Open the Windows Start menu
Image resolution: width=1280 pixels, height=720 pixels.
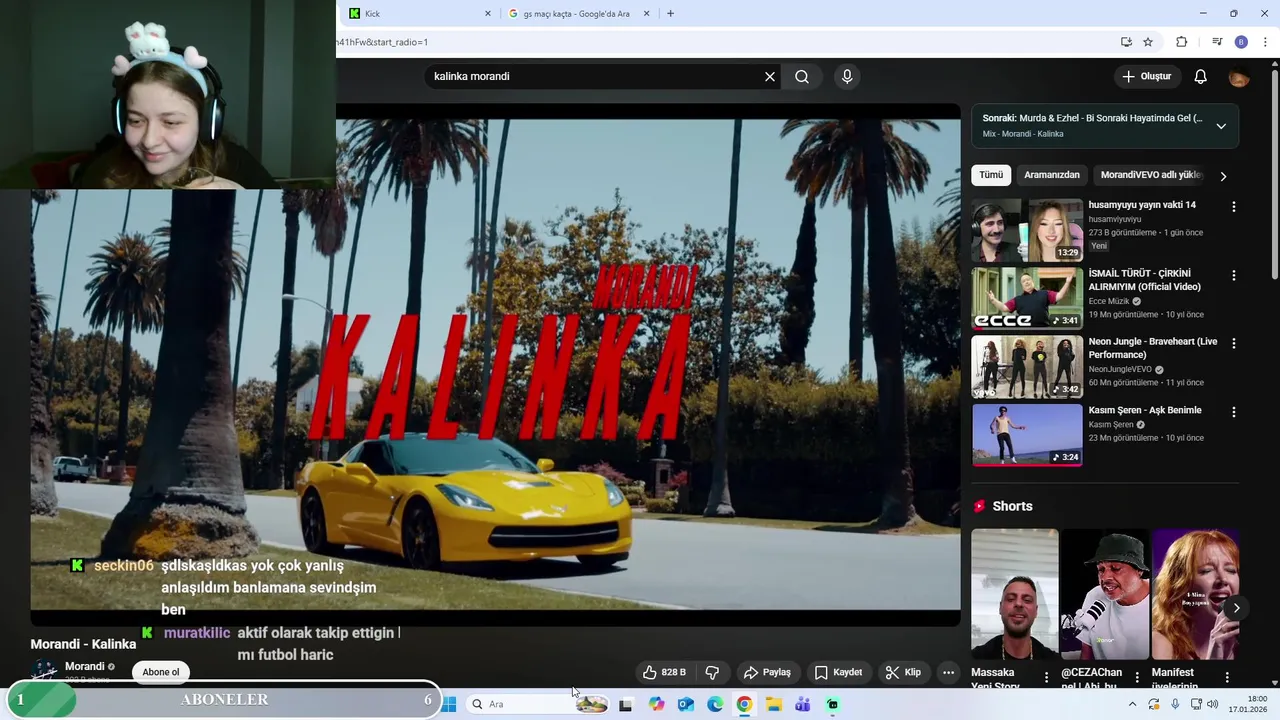(x=450, y=704)
